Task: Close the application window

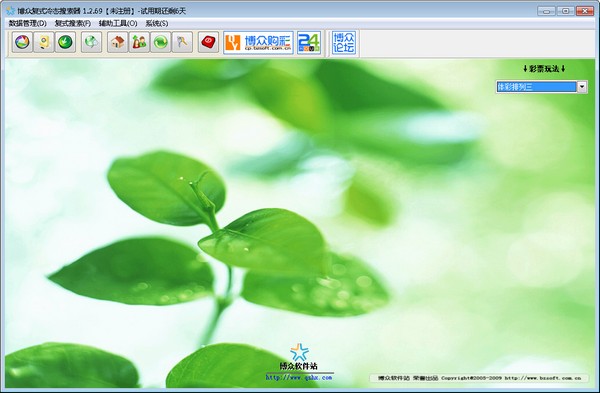Action: (x=585, y=11)
